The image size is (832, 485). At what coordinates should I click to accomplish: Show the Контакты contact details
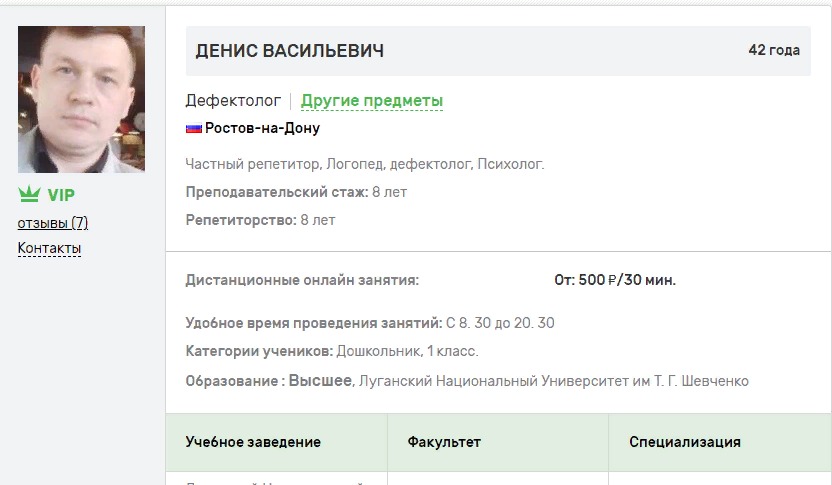click(49, 248)
